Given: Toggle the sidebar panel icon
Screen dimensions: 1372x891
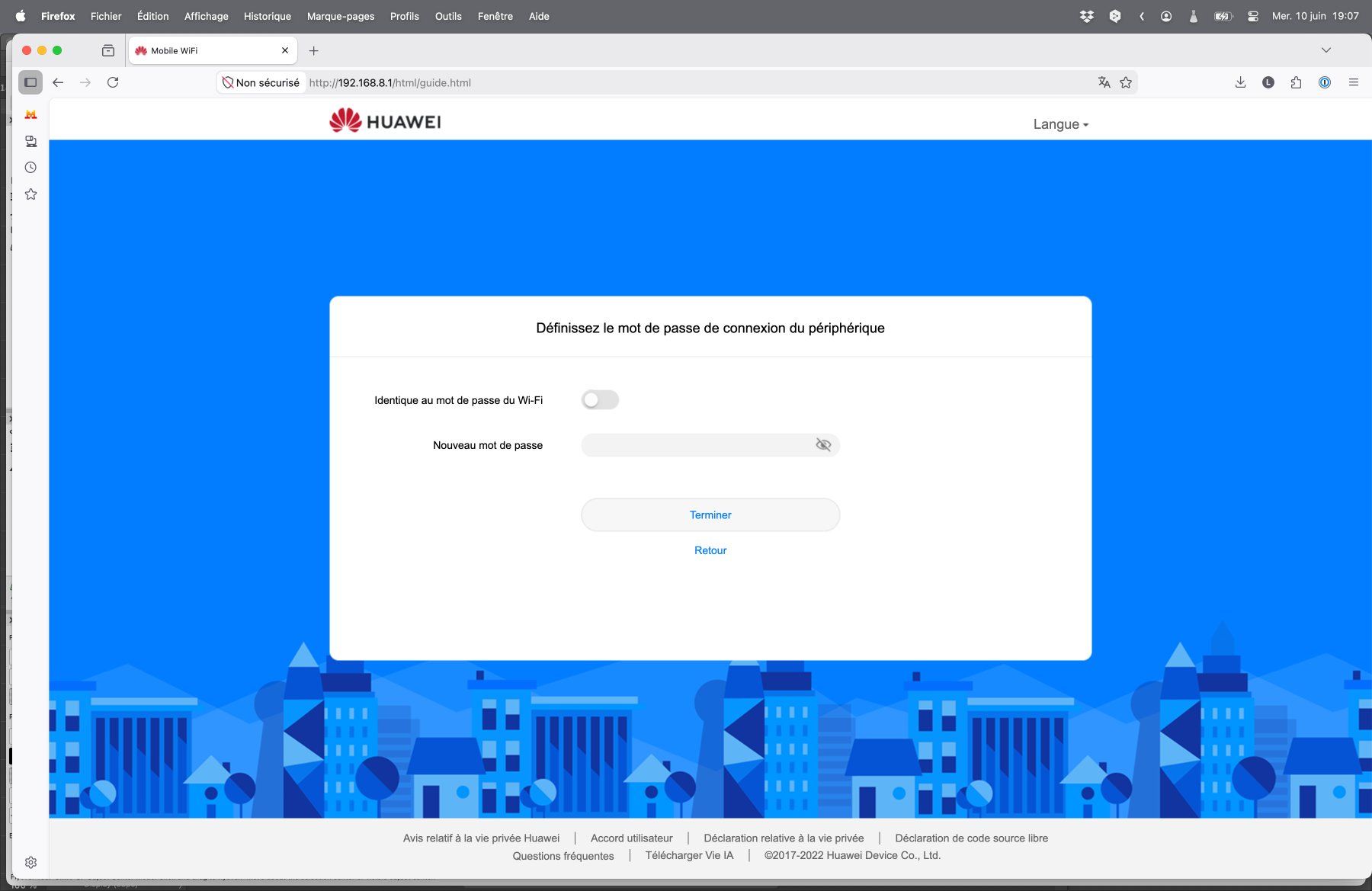Looking at the screenshot, I should pos(30,82).
